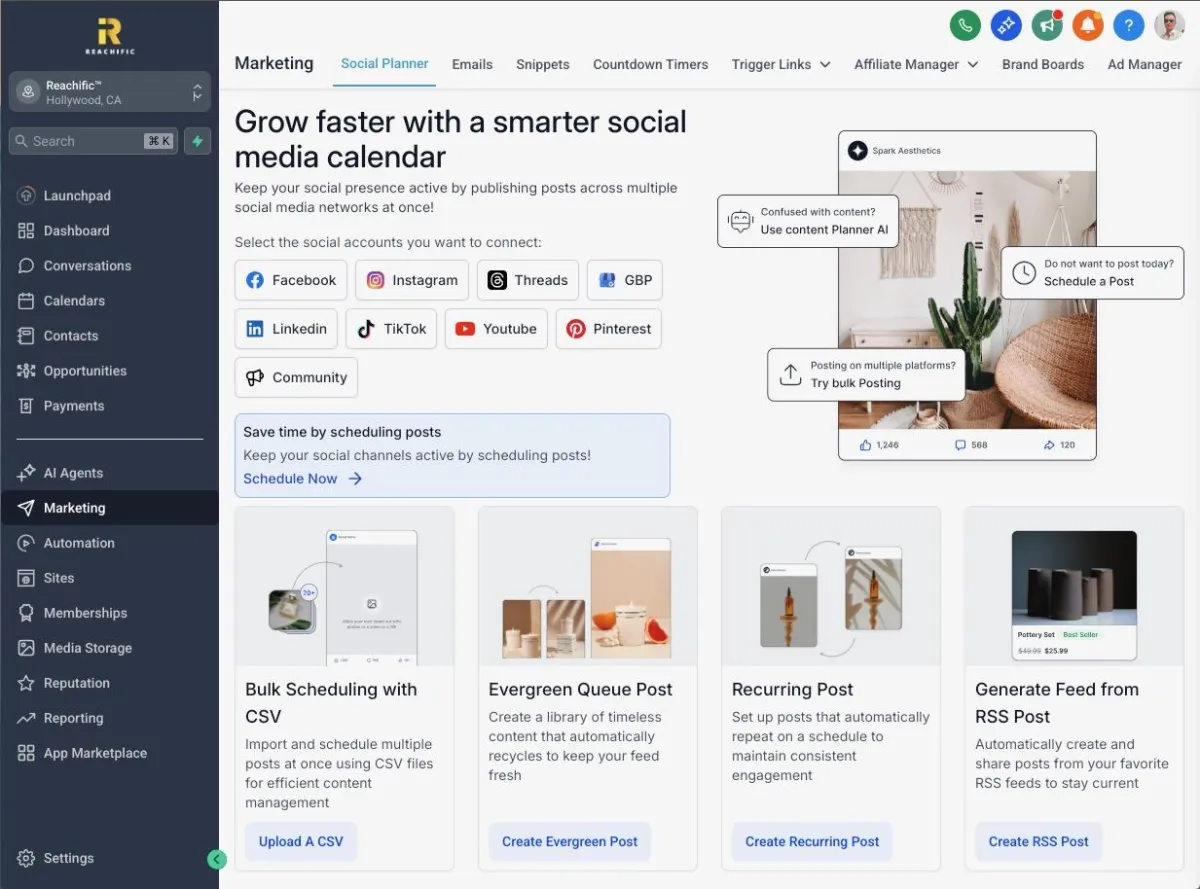
Task: Connect a Youtube account
Action: 496,329
